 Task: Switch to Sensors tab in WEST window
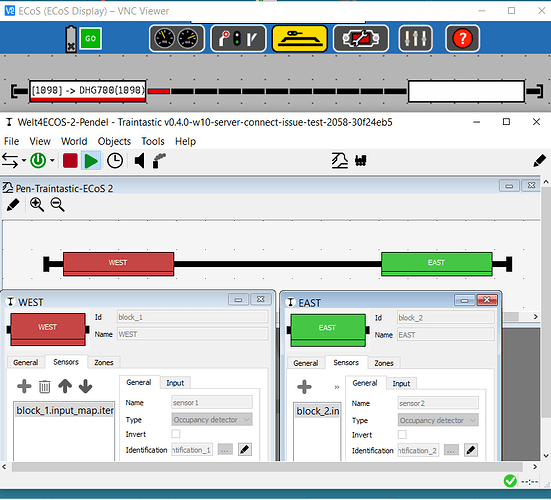click(x=66, y=362)
